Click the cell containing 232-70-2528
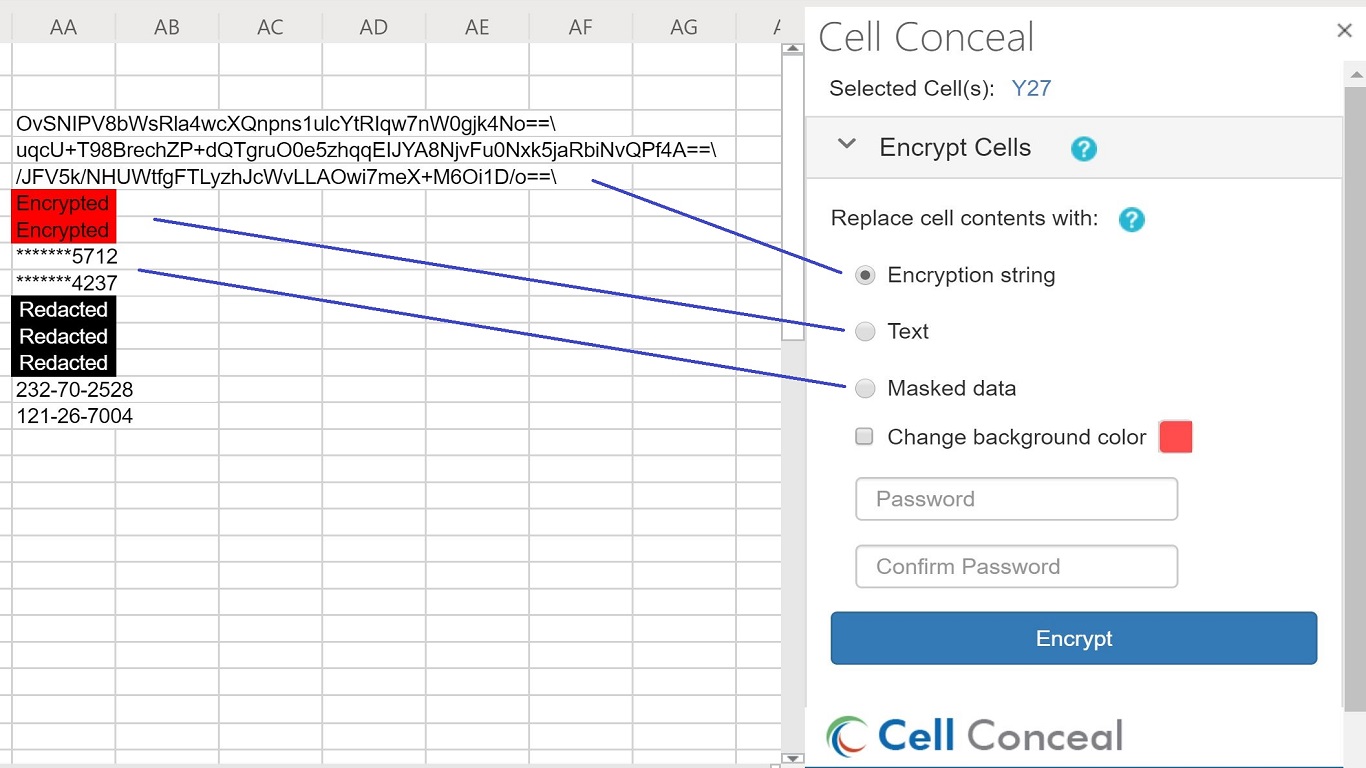 64,389
